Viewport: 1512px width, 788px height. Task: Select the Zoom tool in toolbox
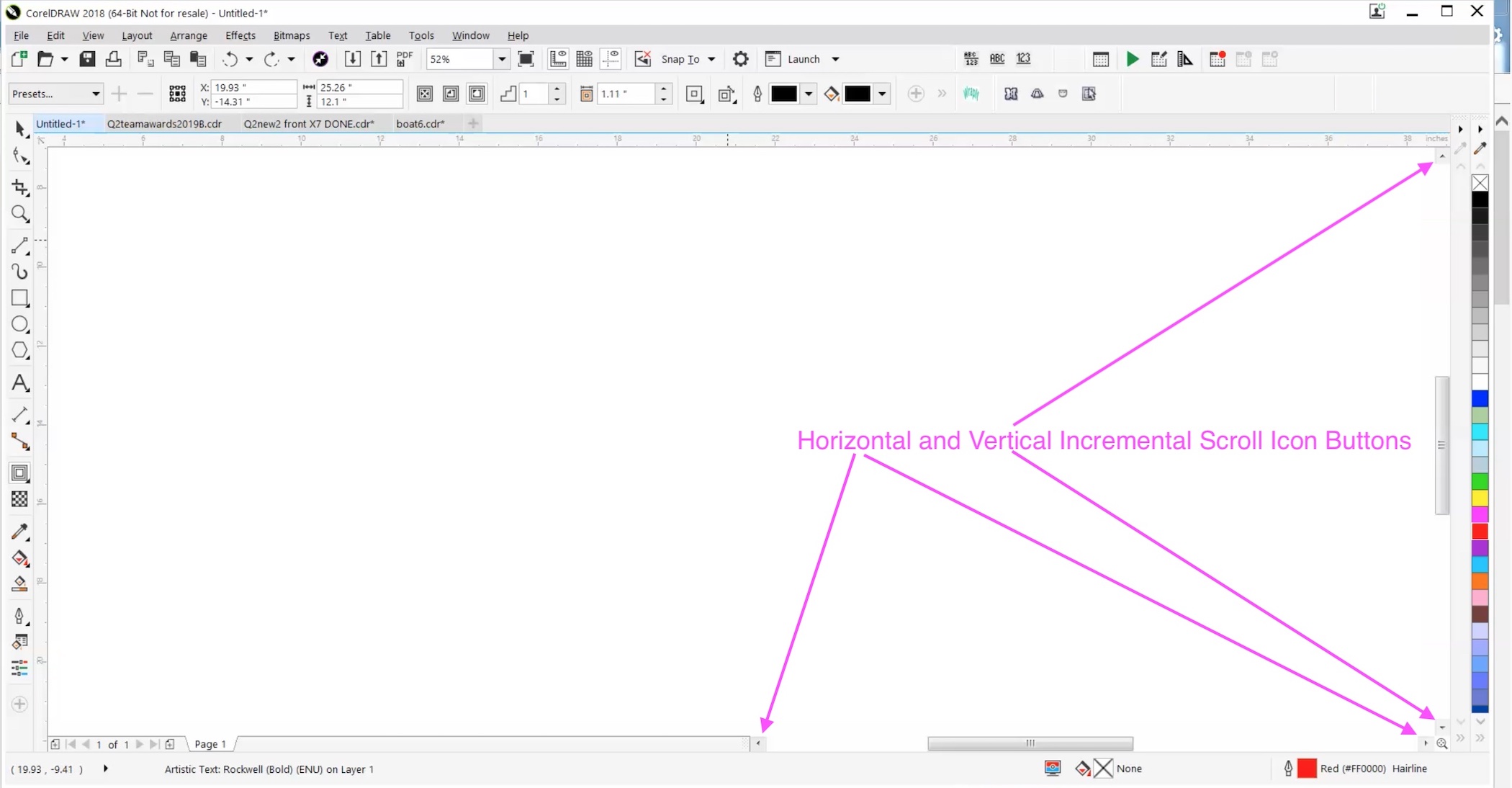pyautogui.click(x=20, y=214)
